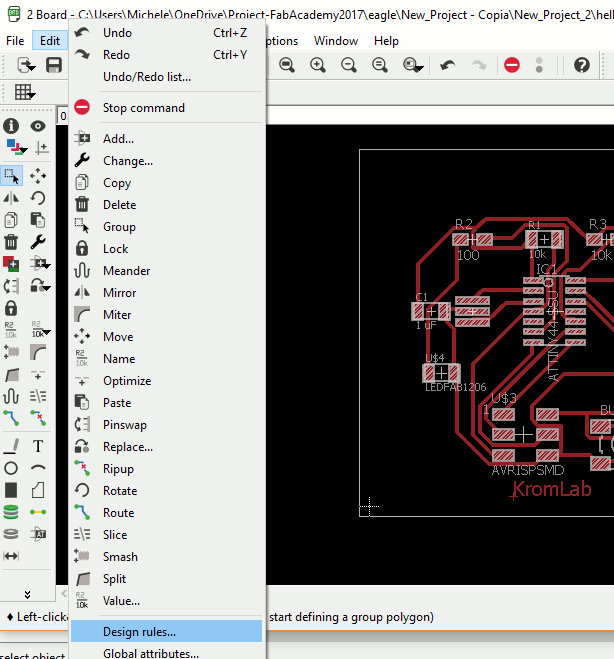Click the Save icon in top toolbar
This screenshot has width=614, height=659.
point(54,65)
